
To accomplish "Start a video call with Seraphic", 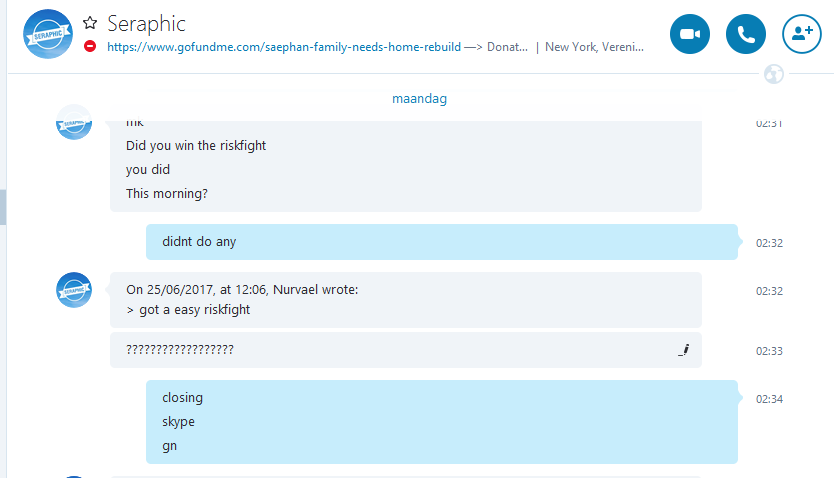I will [690, 34].
